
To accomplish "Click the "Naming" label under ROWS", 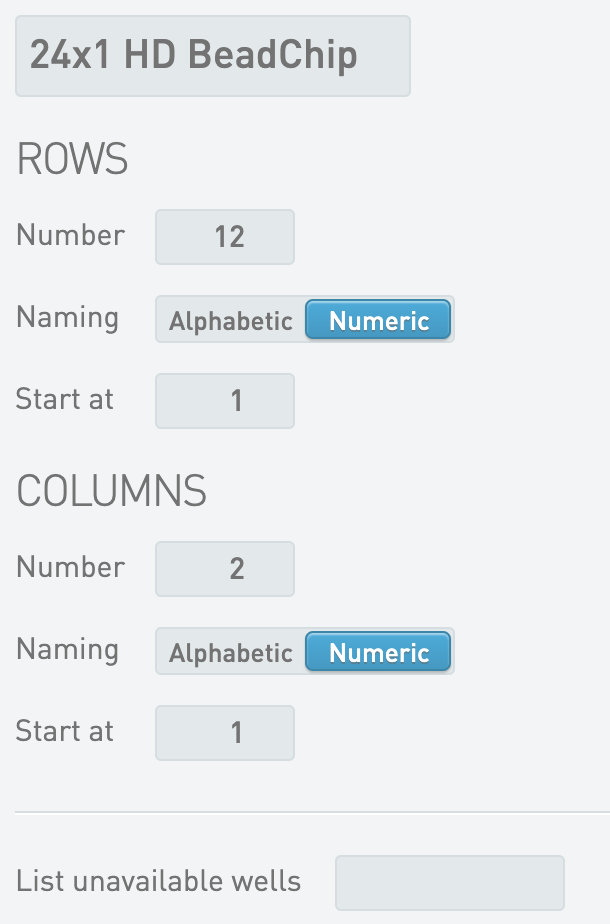I will 67,318.
